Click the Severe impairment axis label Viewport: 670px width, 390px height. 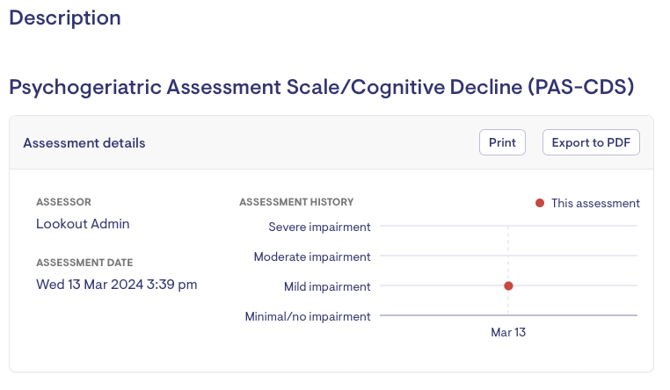point(319,227)
